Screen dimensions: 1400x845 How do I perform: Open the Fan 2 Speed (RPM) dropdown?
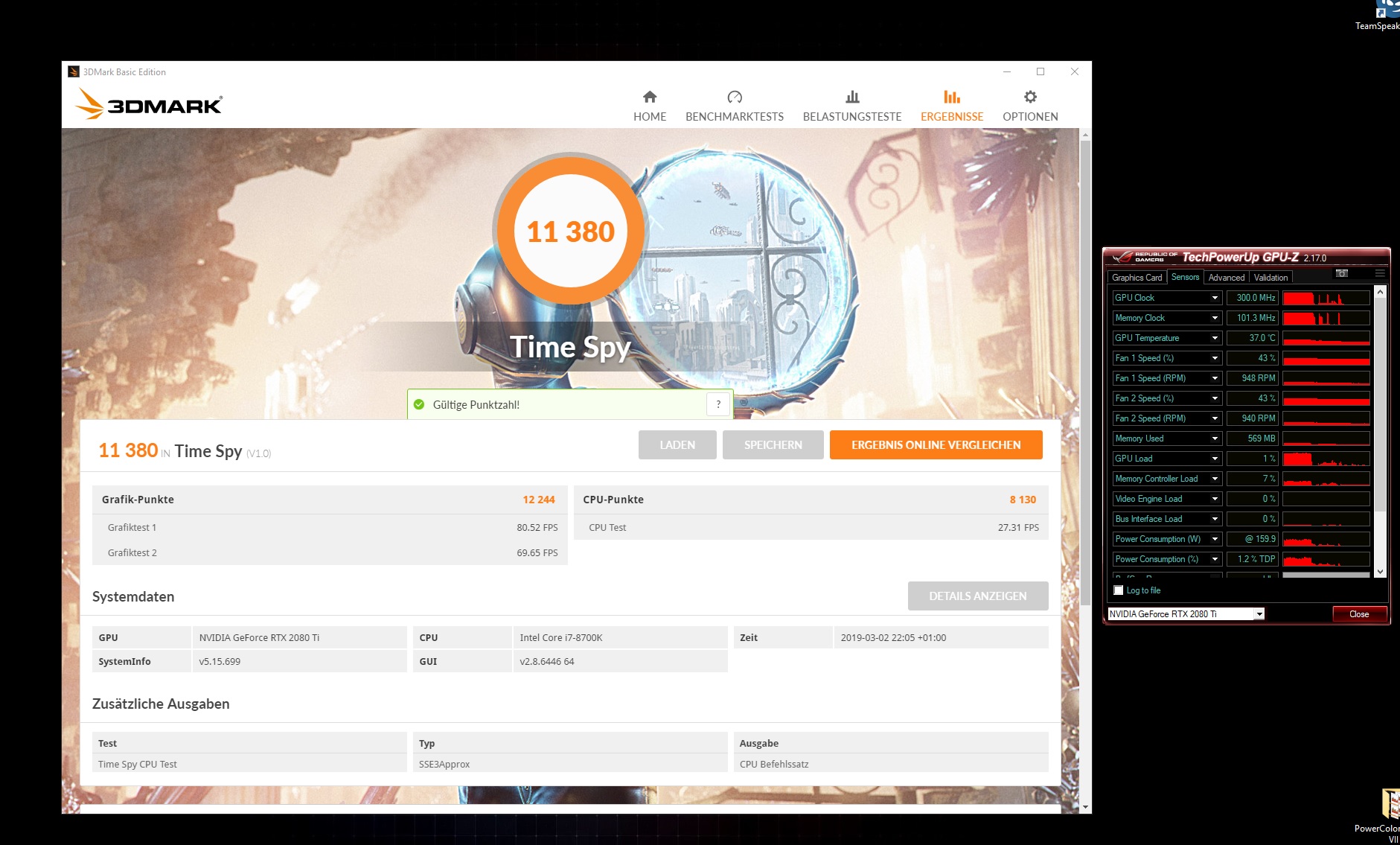1215,418
